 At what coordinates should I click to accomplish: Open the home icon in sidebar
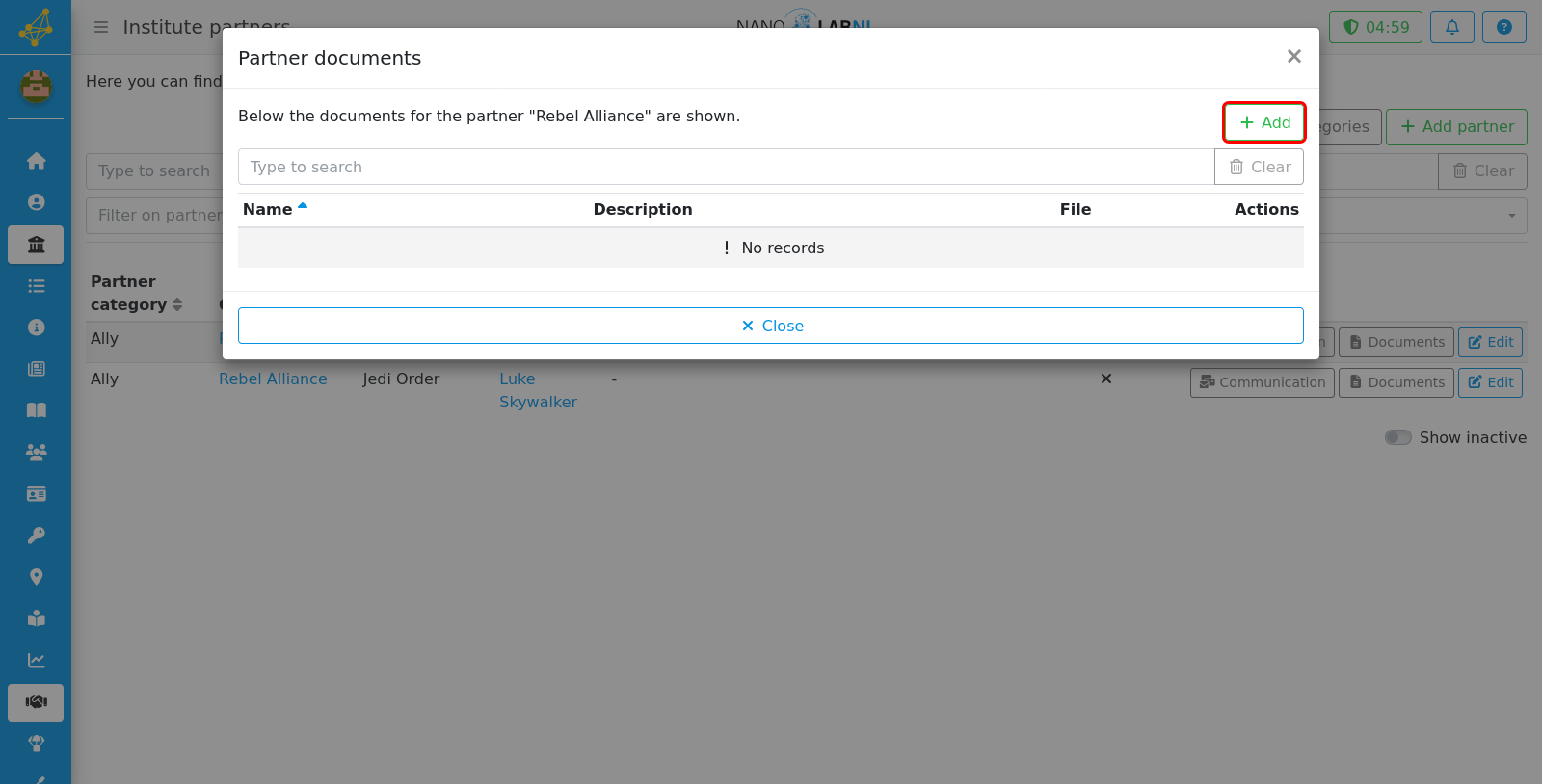(x=36, y=161)
